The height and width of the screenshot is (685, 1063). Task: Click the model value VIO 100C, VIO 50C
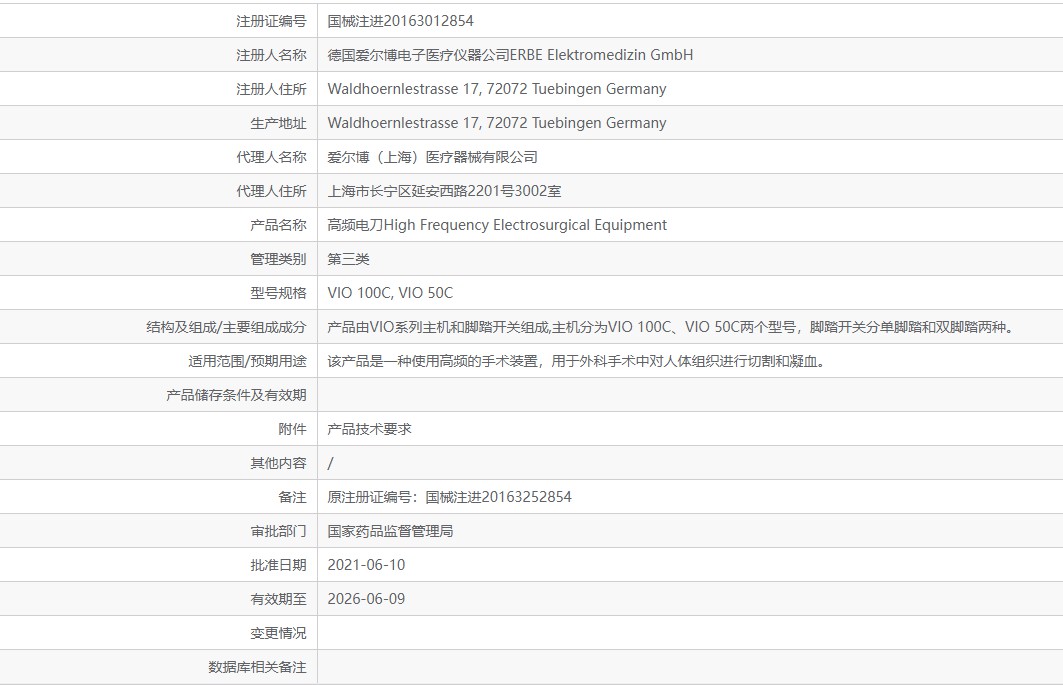point(390,293)
